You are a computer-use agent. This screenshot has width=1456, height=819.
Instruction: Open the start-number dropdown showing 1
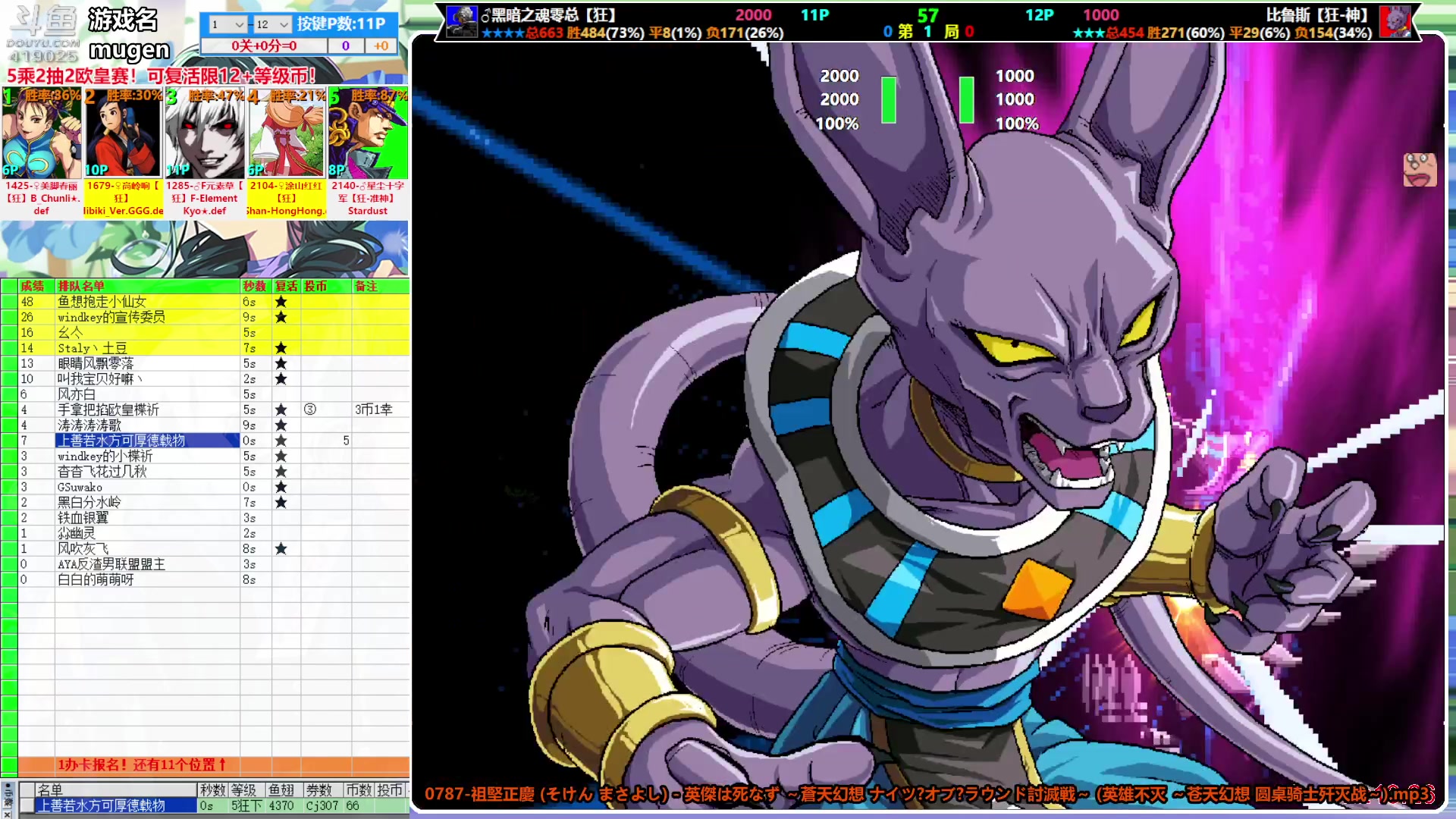227,24
